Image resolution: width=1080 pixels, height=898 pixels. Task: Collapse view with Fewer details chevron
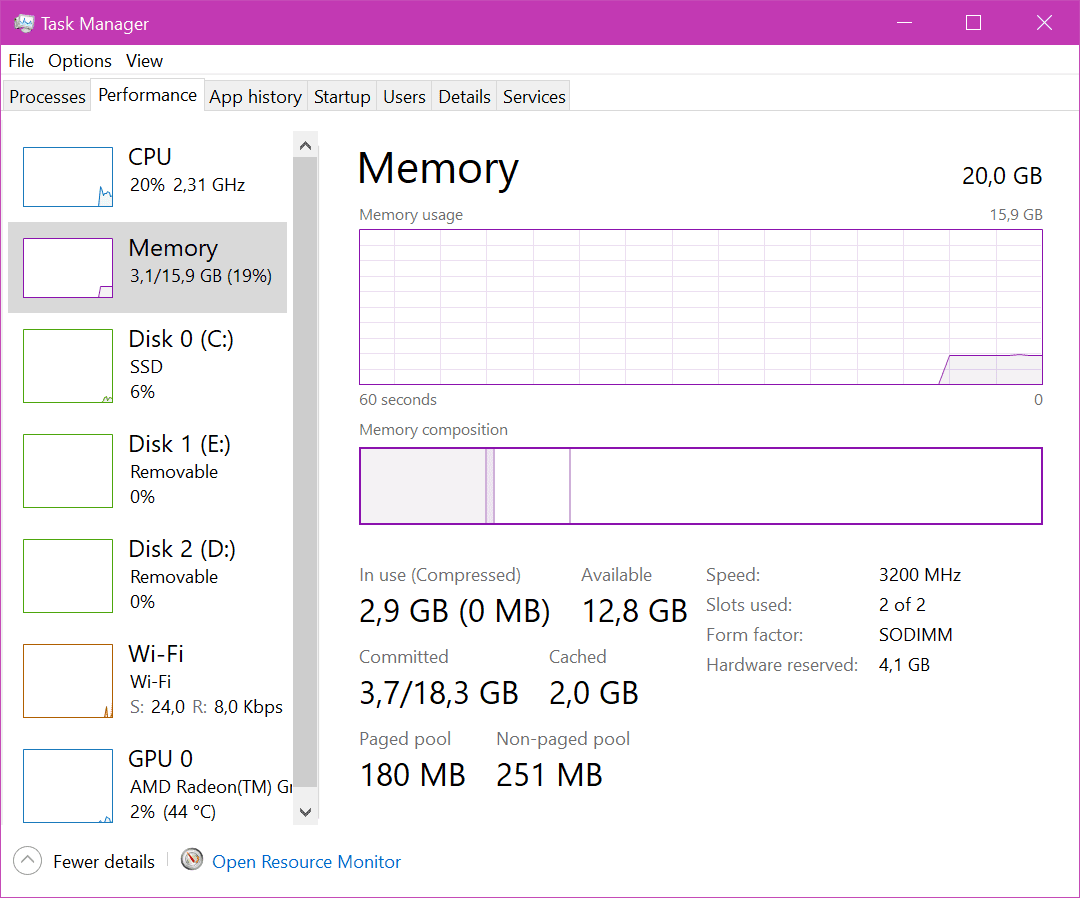click(x=28, y=861)
